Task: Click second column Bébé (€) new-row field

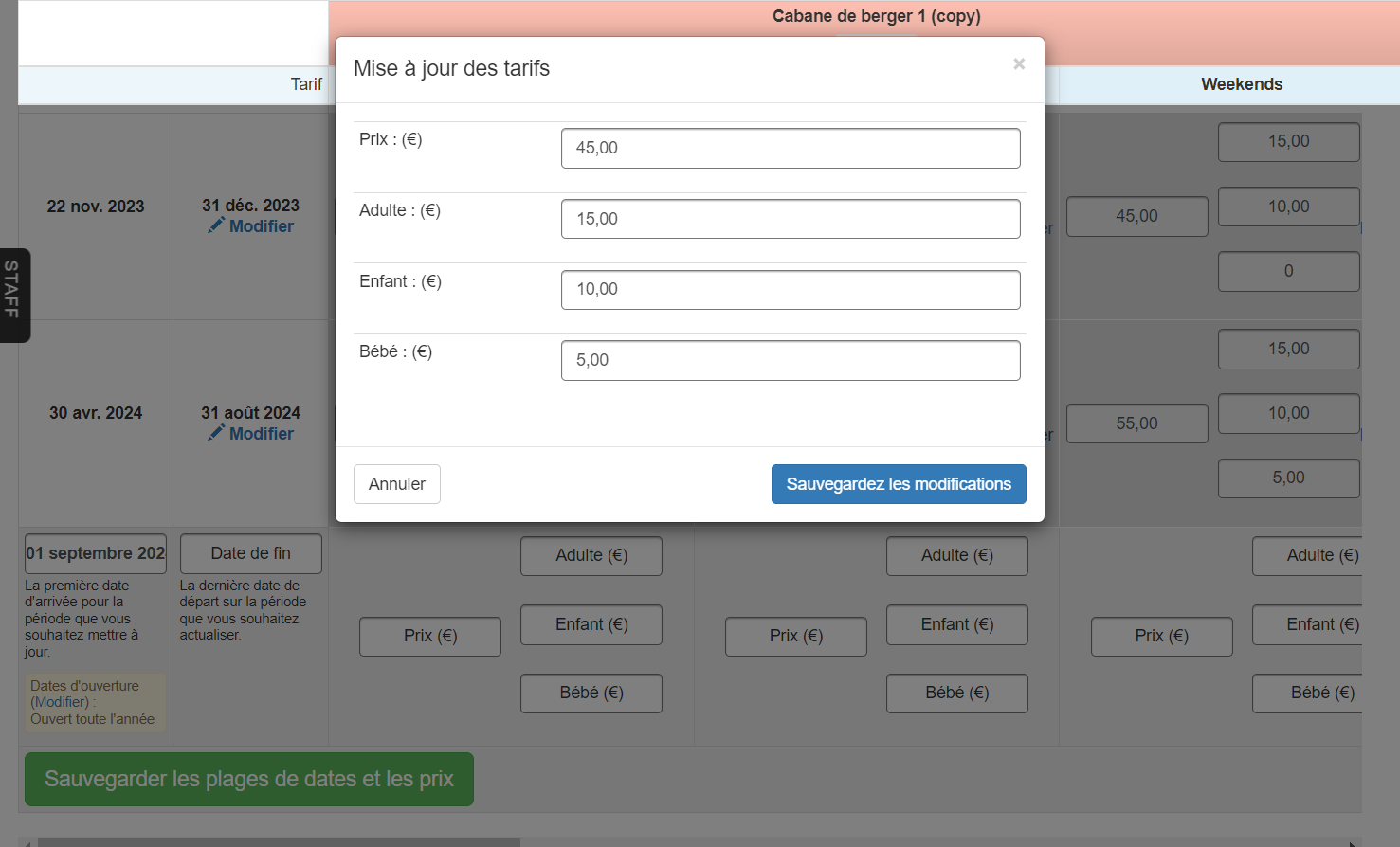Action: point(957,693)
